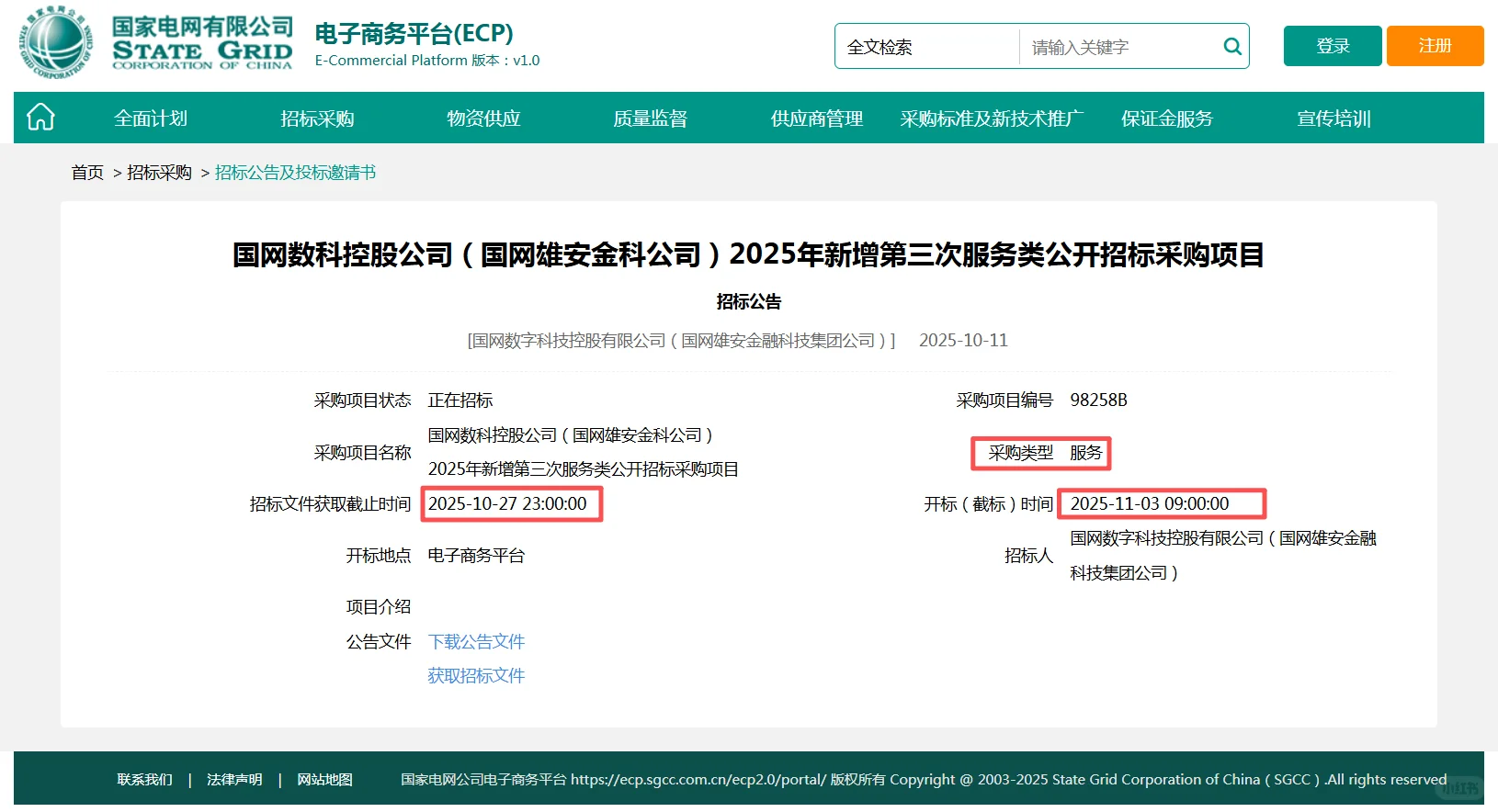The height and width of the screenshot is (812, 1498).
Task: Click the 项目介绍 label
Action: pyautogui.click(x=379, y=606)
